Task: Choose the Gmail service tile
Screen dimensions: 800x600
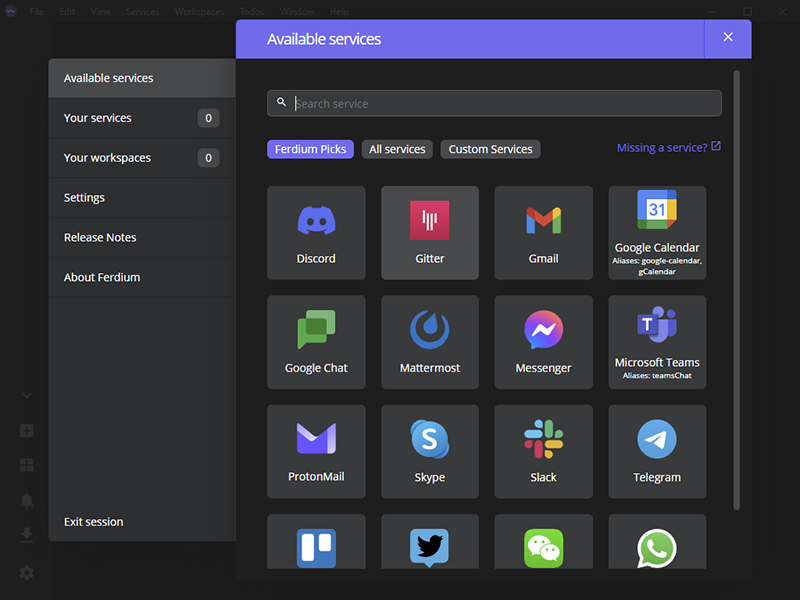Action: click(543, 232)
